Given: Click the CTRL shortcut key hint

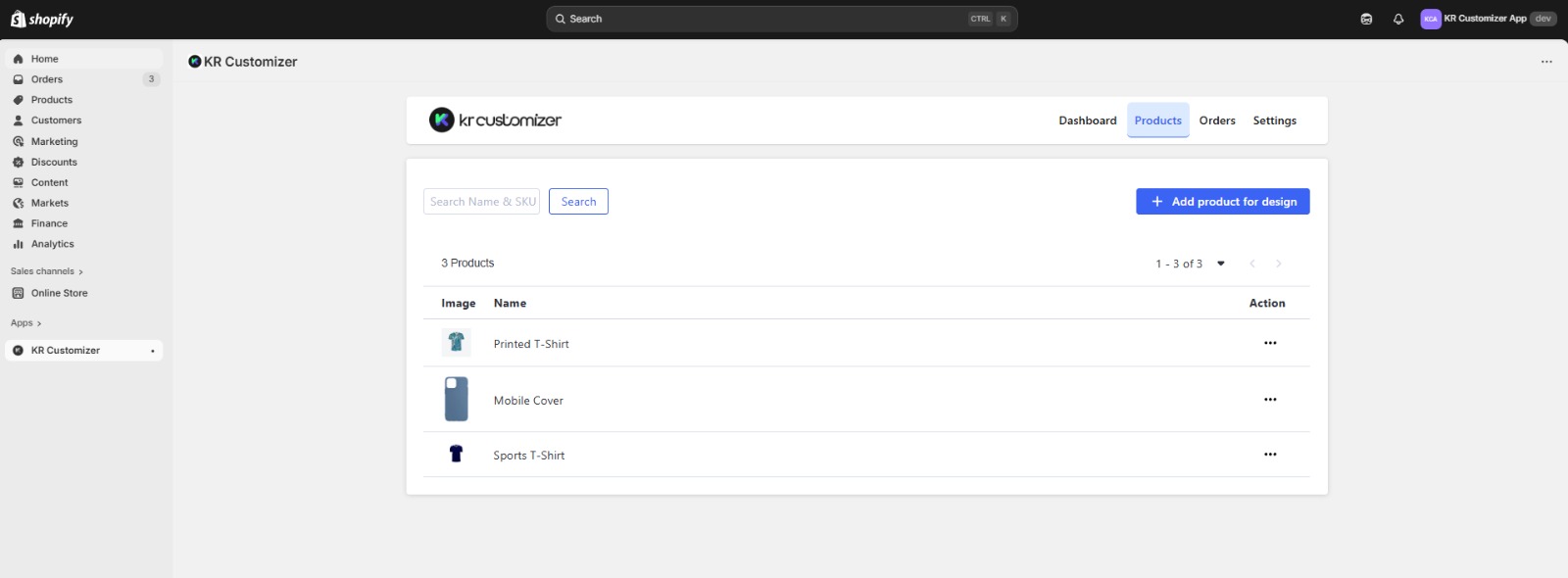Looking at the screenshot, I should pyautogui.click(x=981, y=19).
